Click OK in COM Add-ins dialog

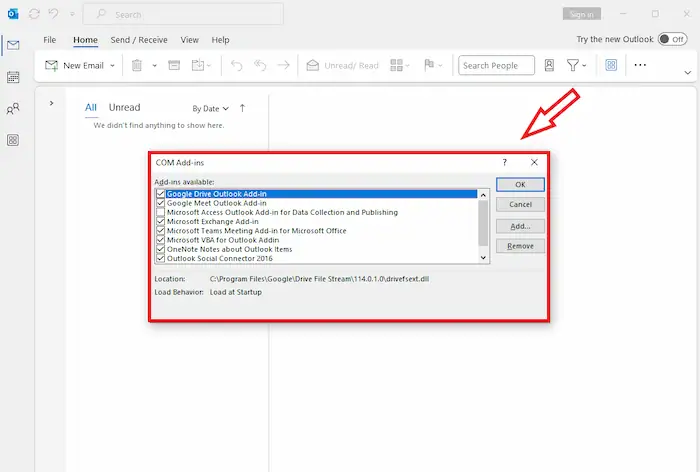pos(520,184)
